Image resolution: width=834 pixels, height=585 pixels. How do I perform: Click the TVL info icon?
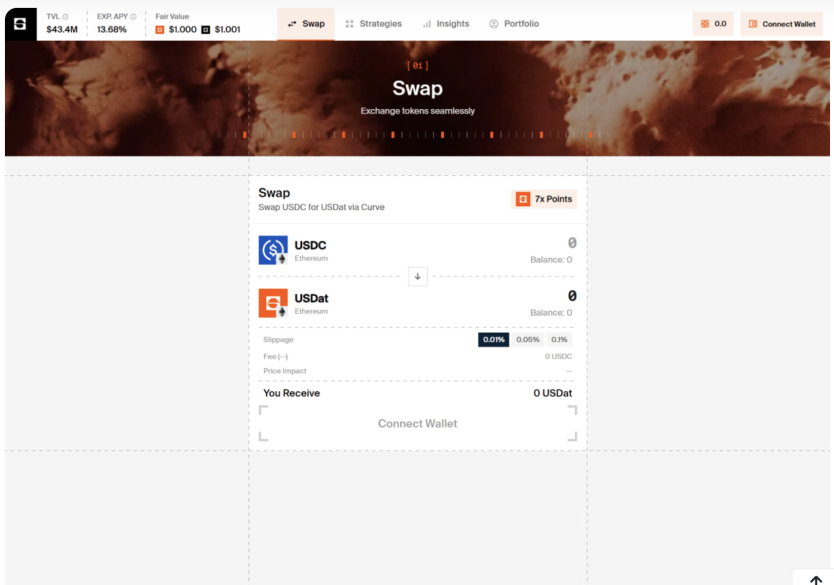coord(66,14)
